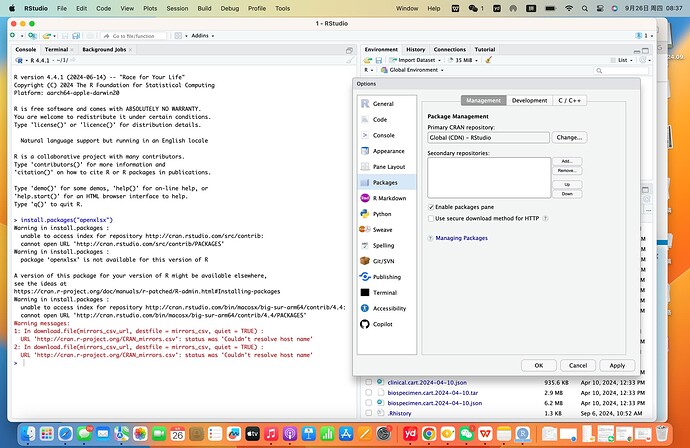Click Add... for secondary repositories

tap(567, 161)
